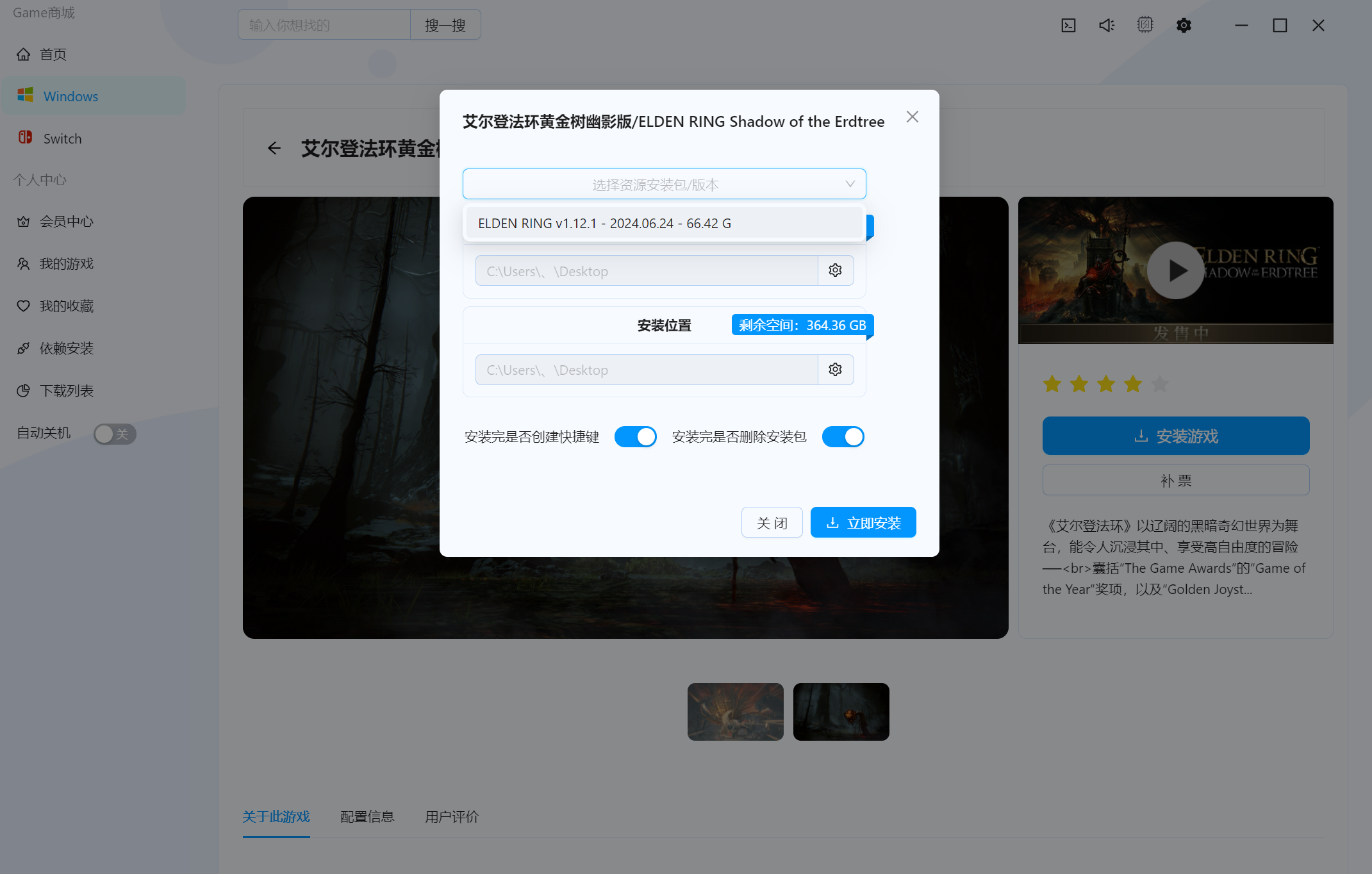Open the settings gear in title bar
This screenshot has height=874, width=1372.
coord(1184,26)
